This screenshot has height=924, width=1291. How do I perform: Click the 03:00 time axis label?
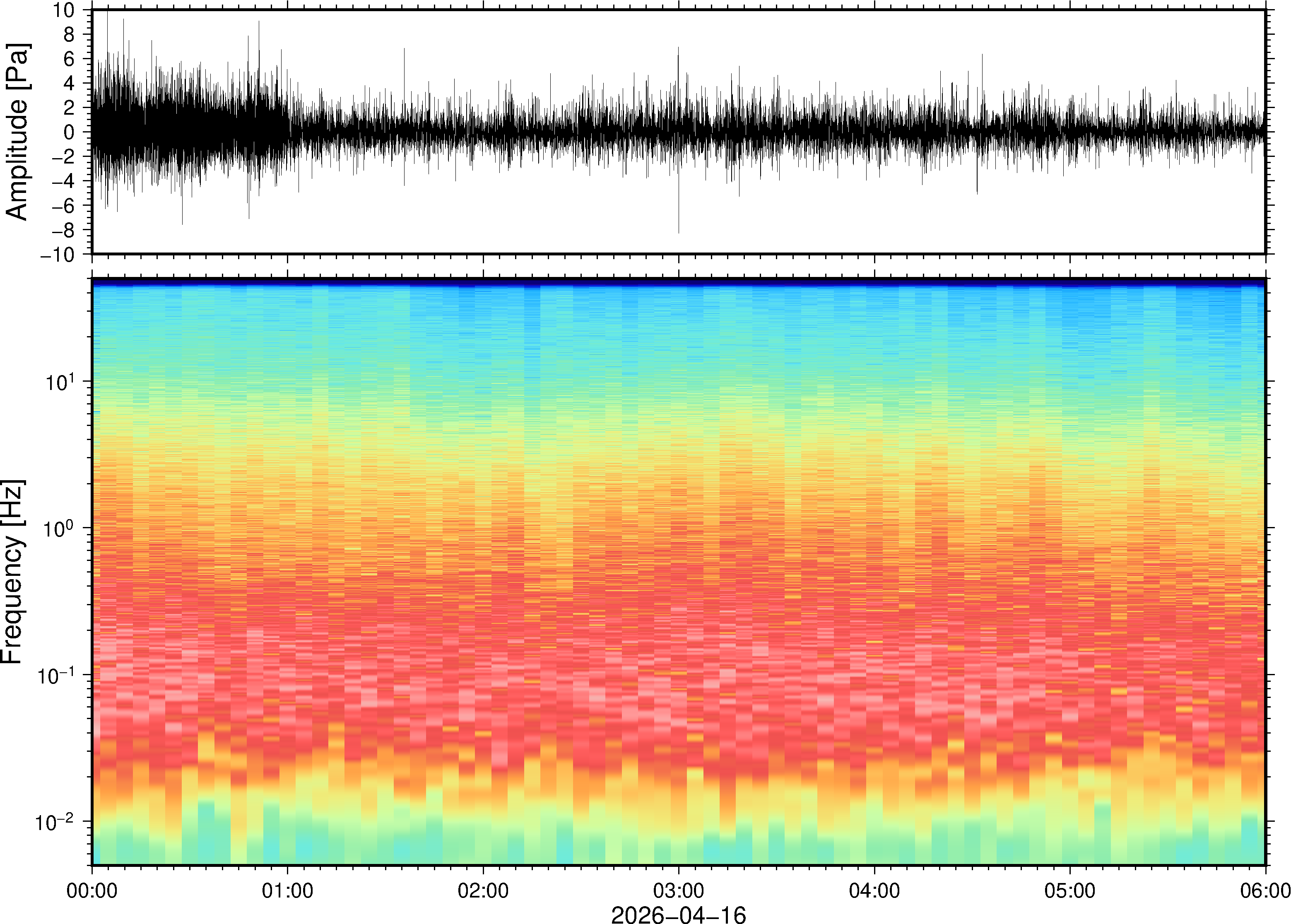coord(678,890)
